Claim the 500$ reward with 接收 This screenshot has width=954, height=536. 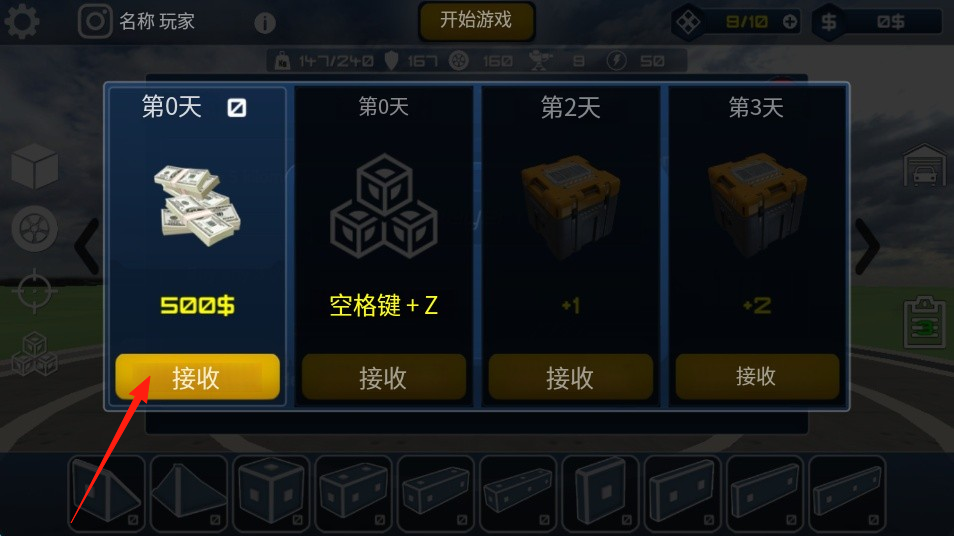pos(197,377)
